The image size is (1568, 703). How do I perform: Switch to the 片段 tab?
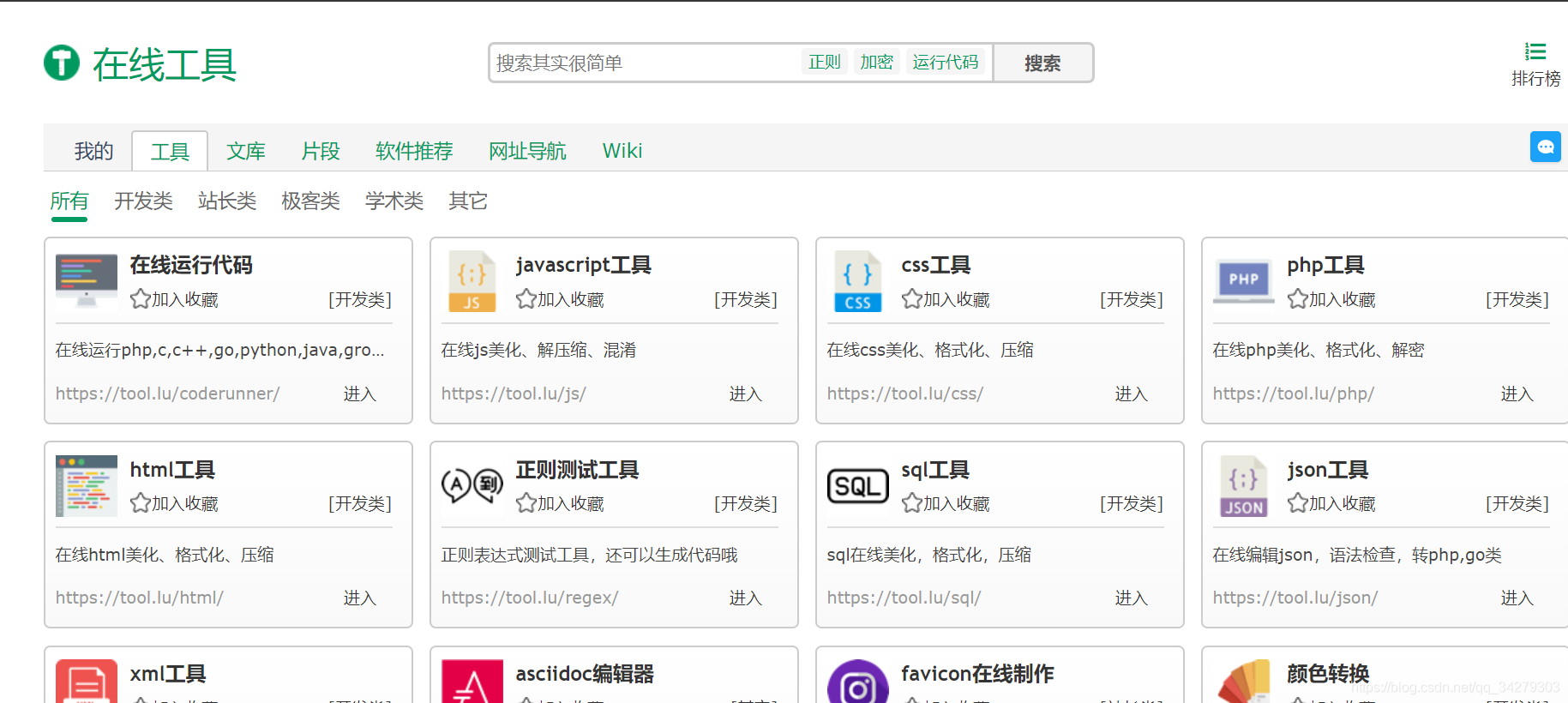(x=321, y=151)
